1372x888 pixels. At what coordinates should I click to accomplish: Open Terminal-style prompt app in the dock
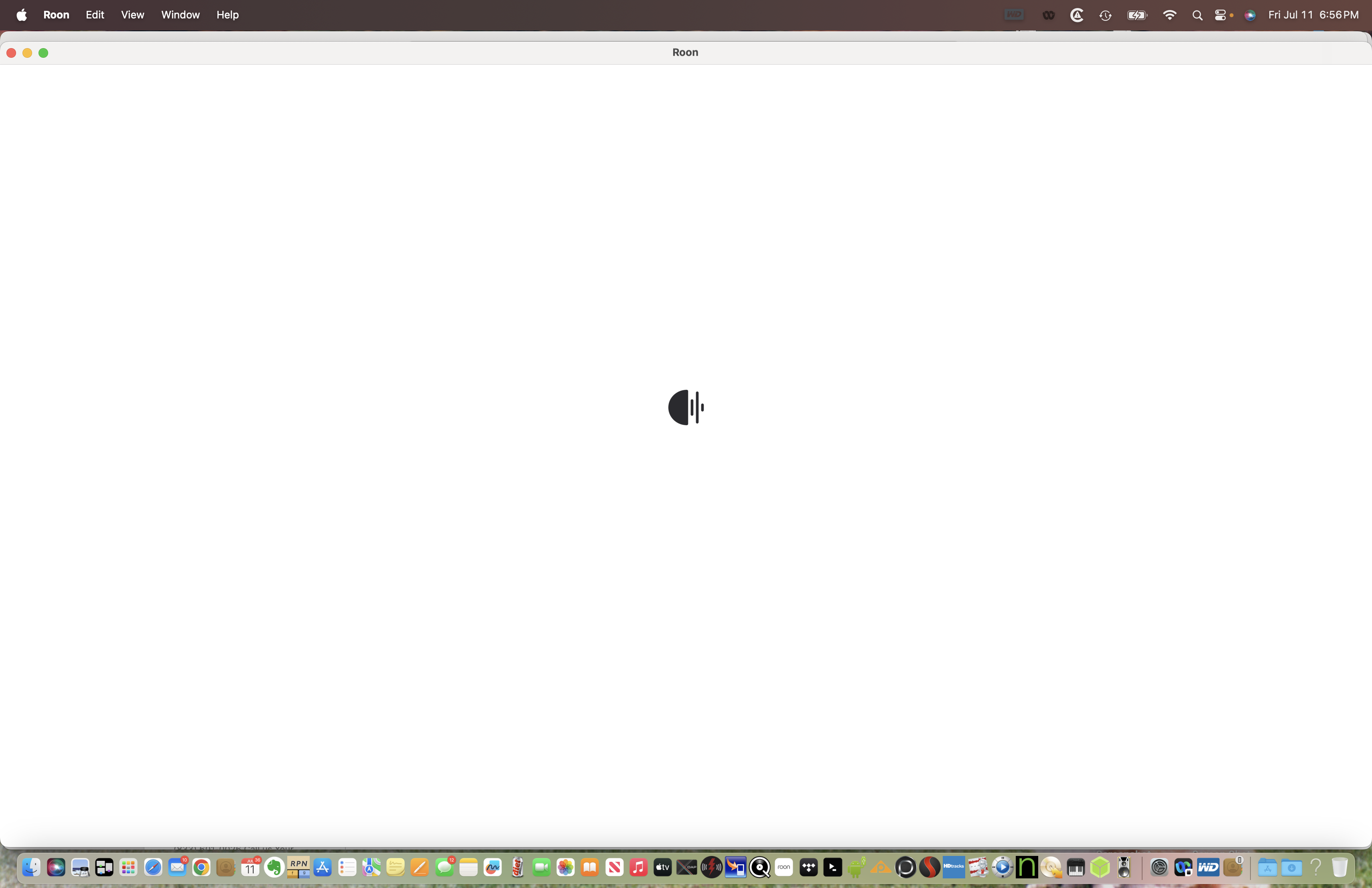click(x=833, y=867)
